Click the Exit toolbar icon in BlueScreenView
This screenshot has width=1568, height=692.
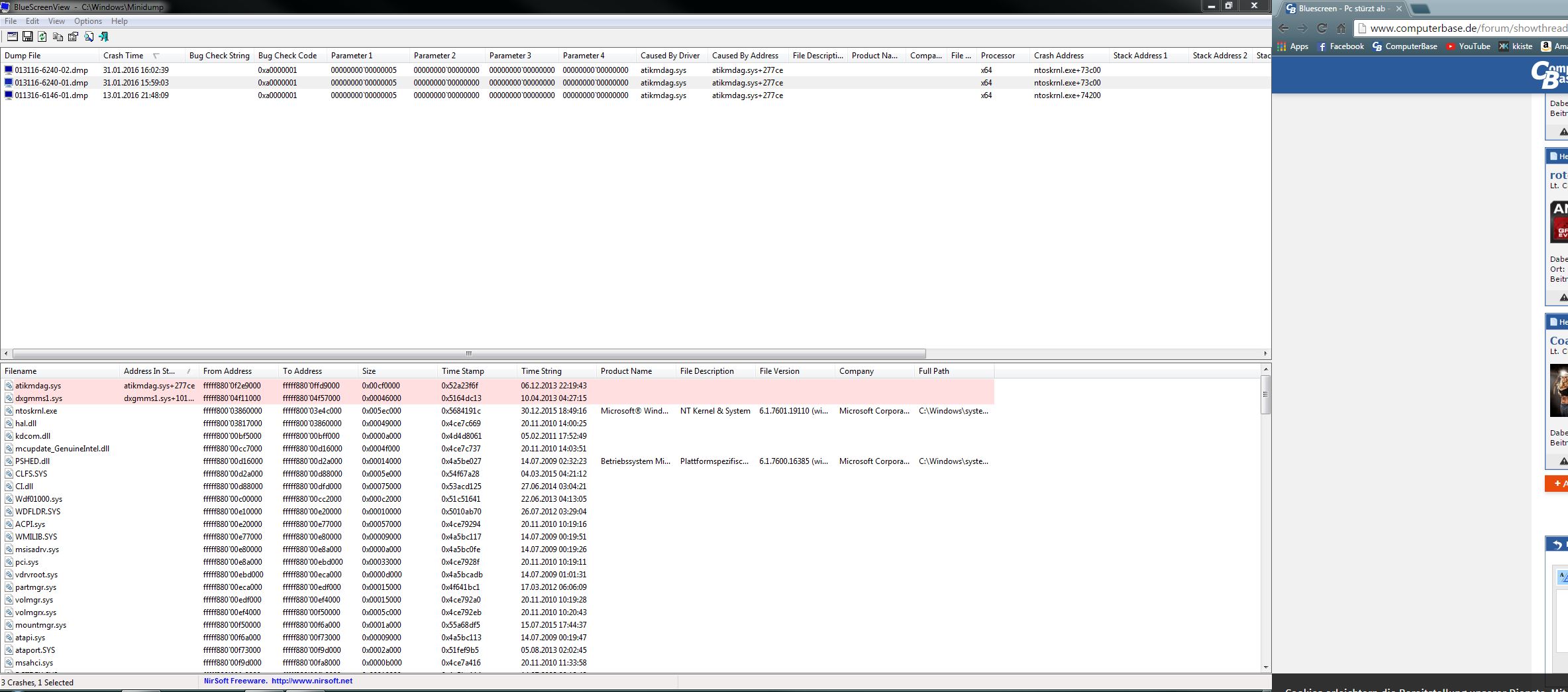click(103, 36)
